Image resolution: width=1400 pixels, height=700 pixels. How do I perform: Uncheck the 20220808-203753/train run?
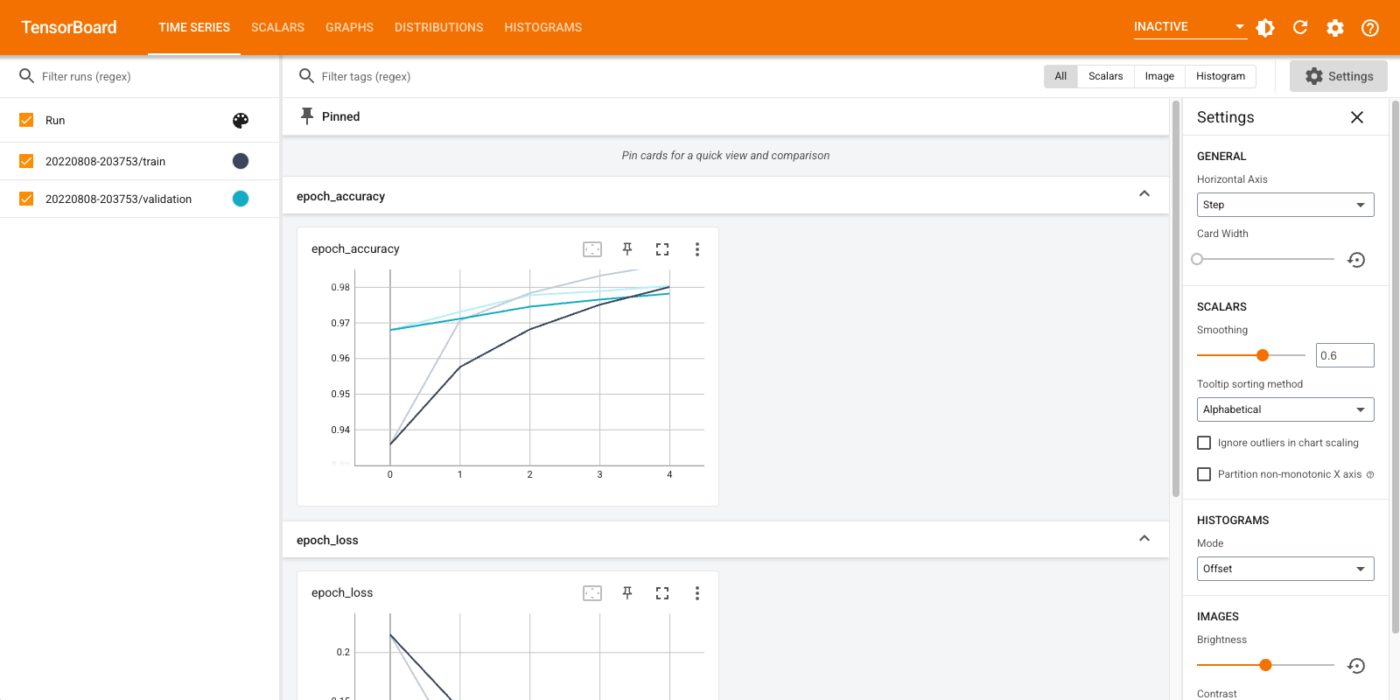point(25,160)
